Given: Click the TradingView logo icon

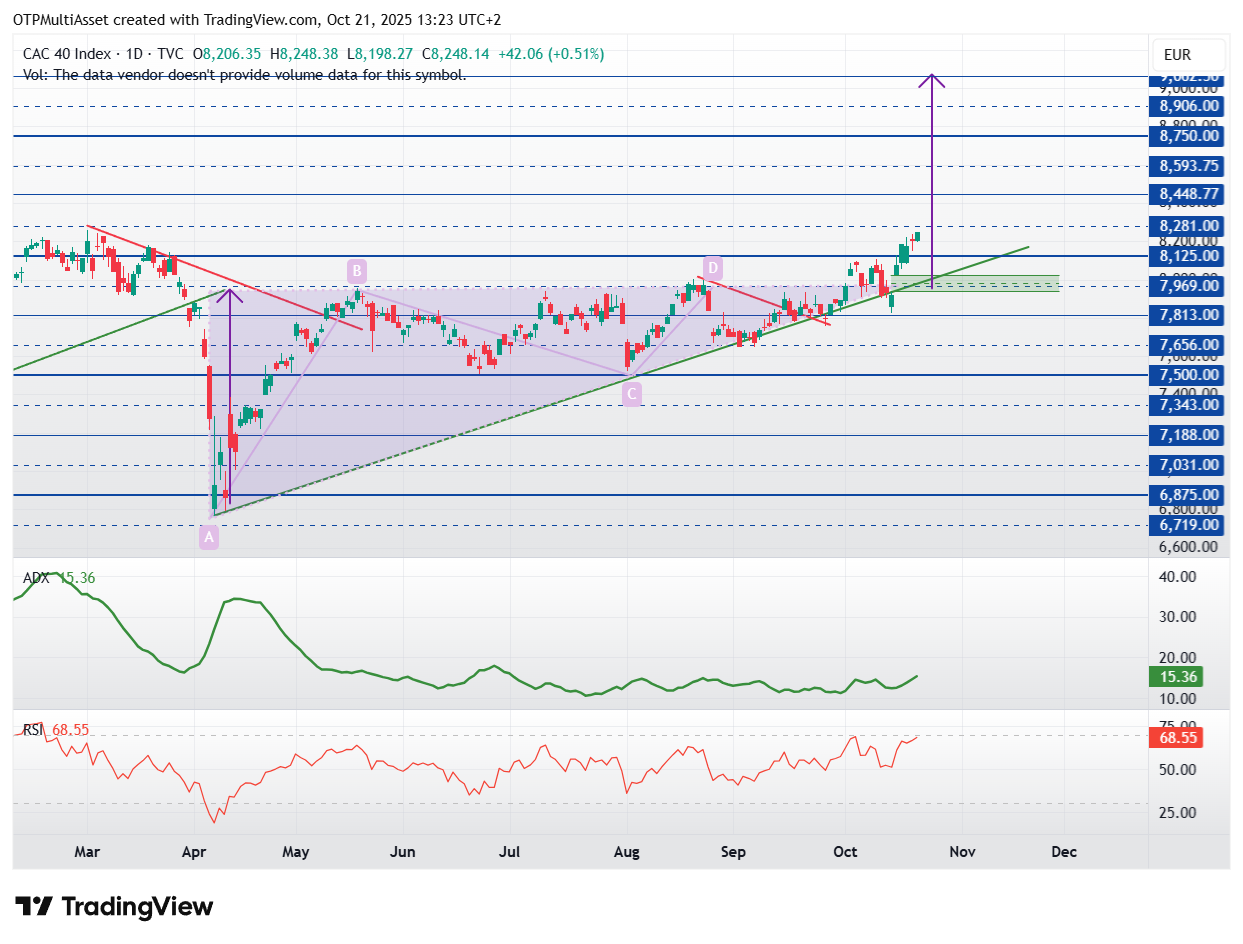Looking at the screenshot, I should coord(34,907).
